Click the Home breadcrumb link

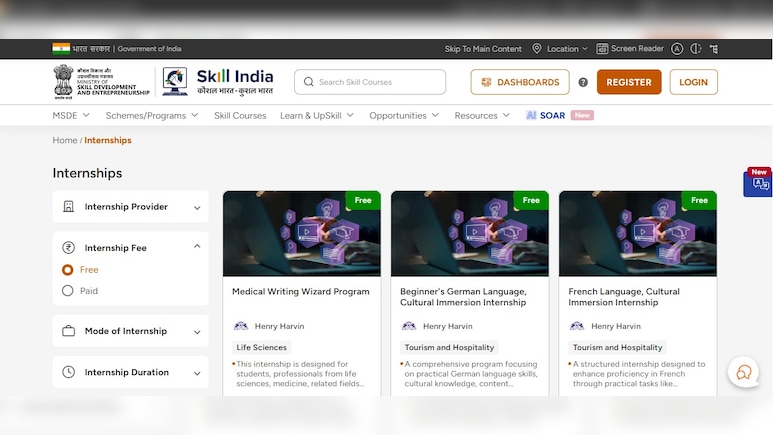pos(65,140)
